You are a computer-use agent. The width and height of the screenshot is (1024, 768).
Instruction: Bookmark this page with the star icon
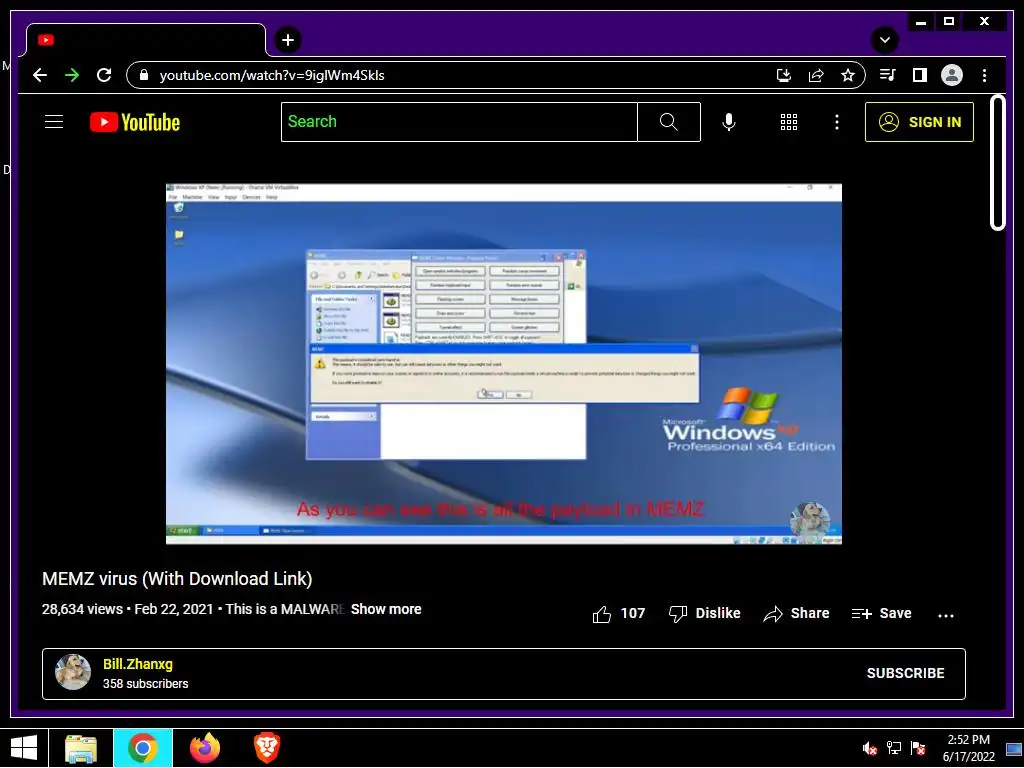point(848,75)
